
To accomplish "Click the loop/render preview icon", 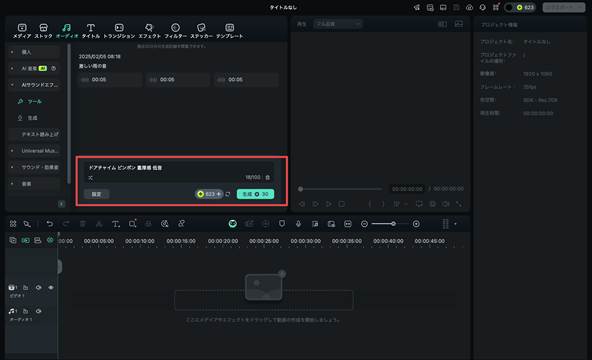I will point(419,204).
